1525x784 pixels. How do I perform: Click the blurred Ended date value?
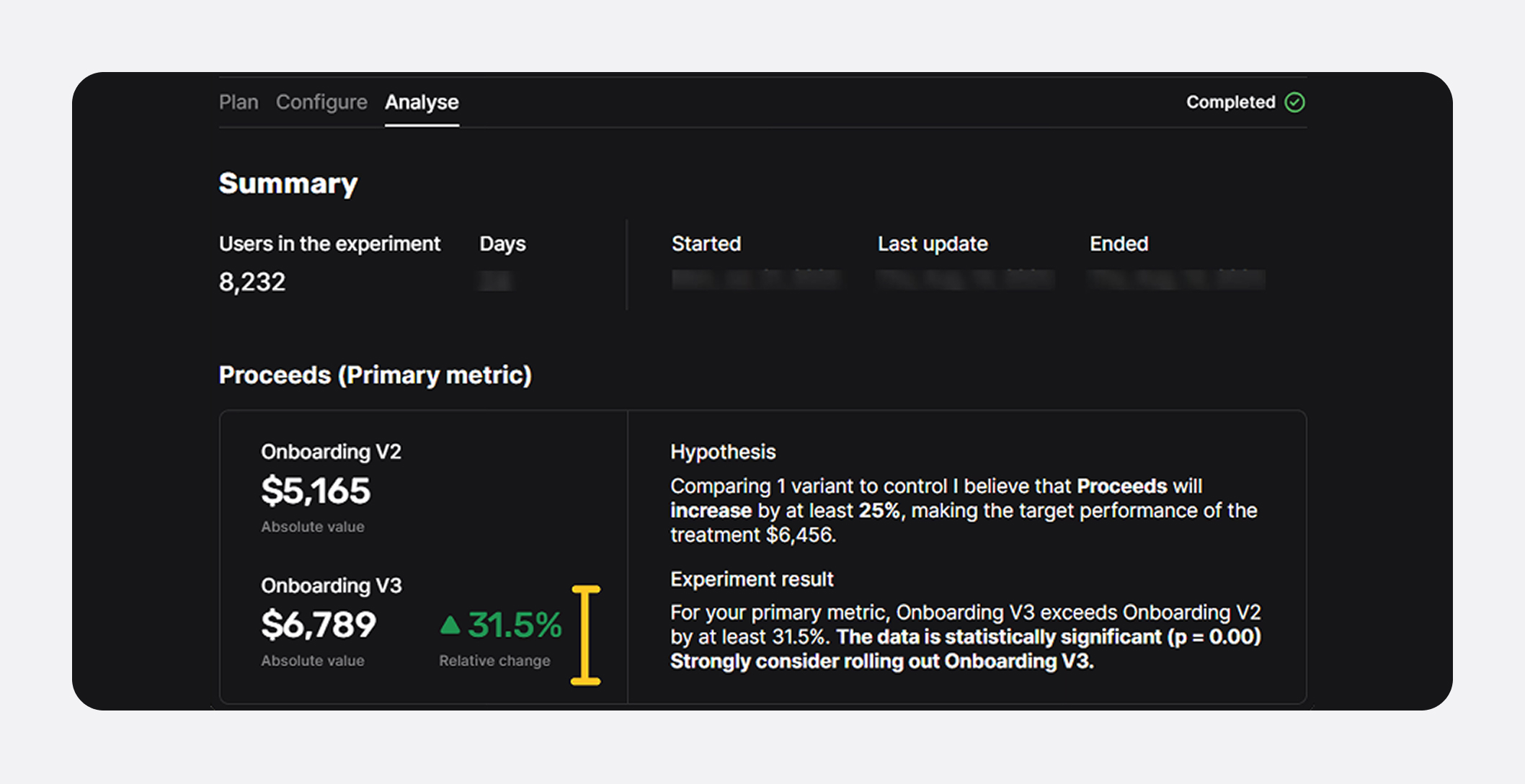point(1177,280)
